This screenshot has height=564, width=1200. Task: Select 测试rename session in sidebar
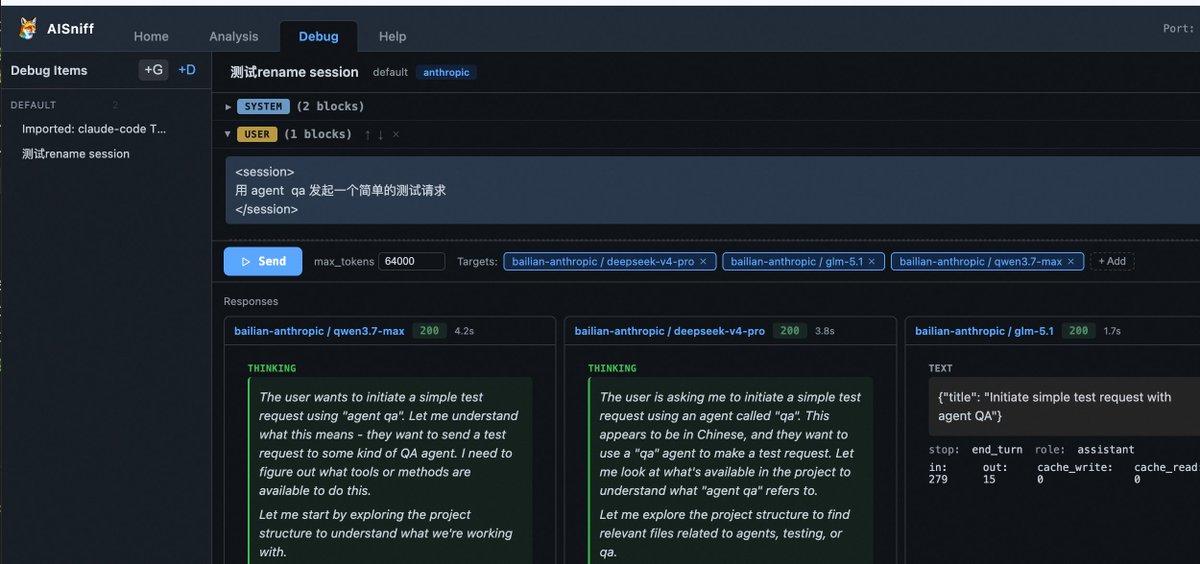pyautogui.click(x=76, y=154)
